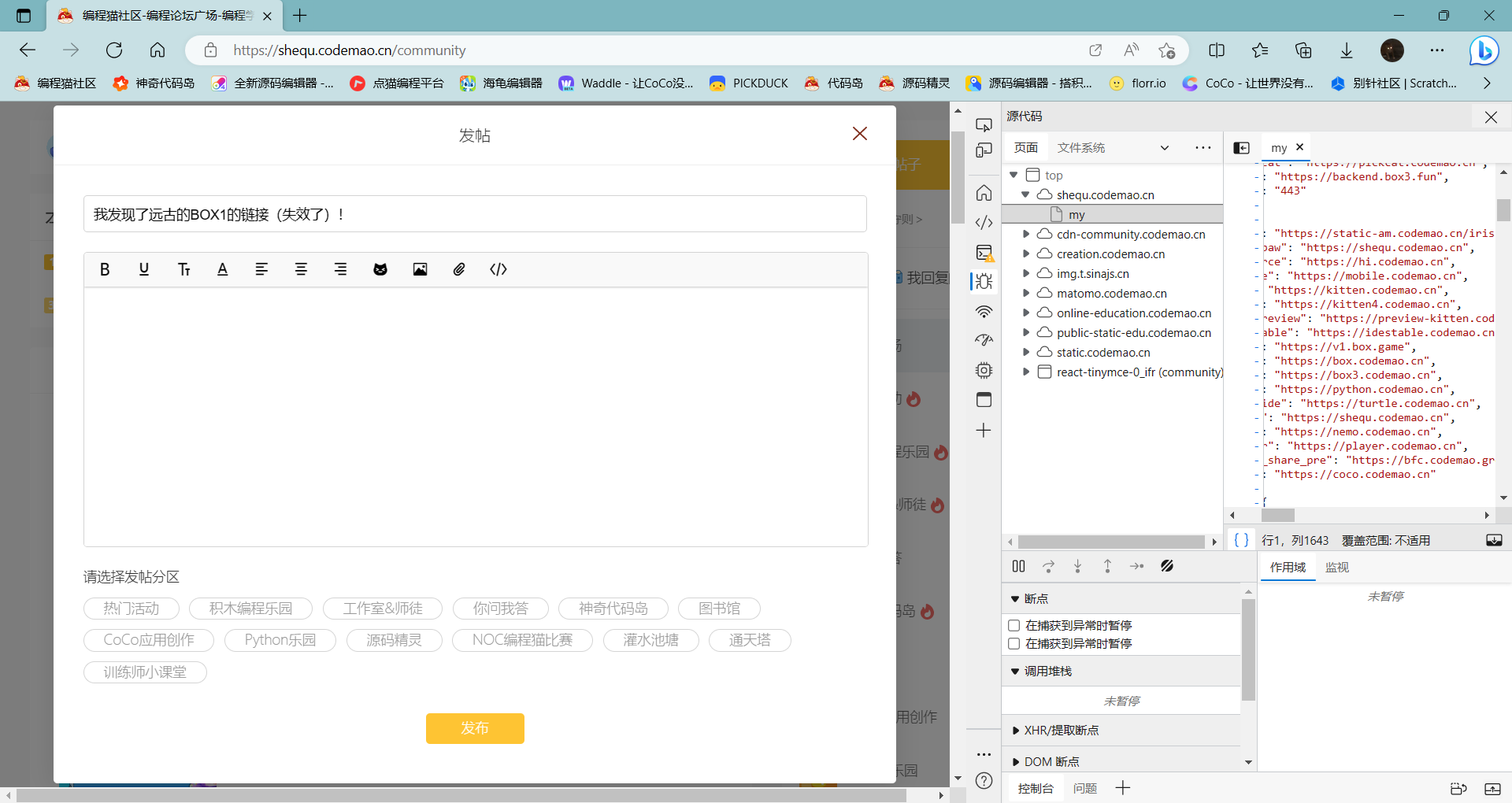Align post text to the right
This screenshot has height=803, width=1512.
[x=341, y=269]
